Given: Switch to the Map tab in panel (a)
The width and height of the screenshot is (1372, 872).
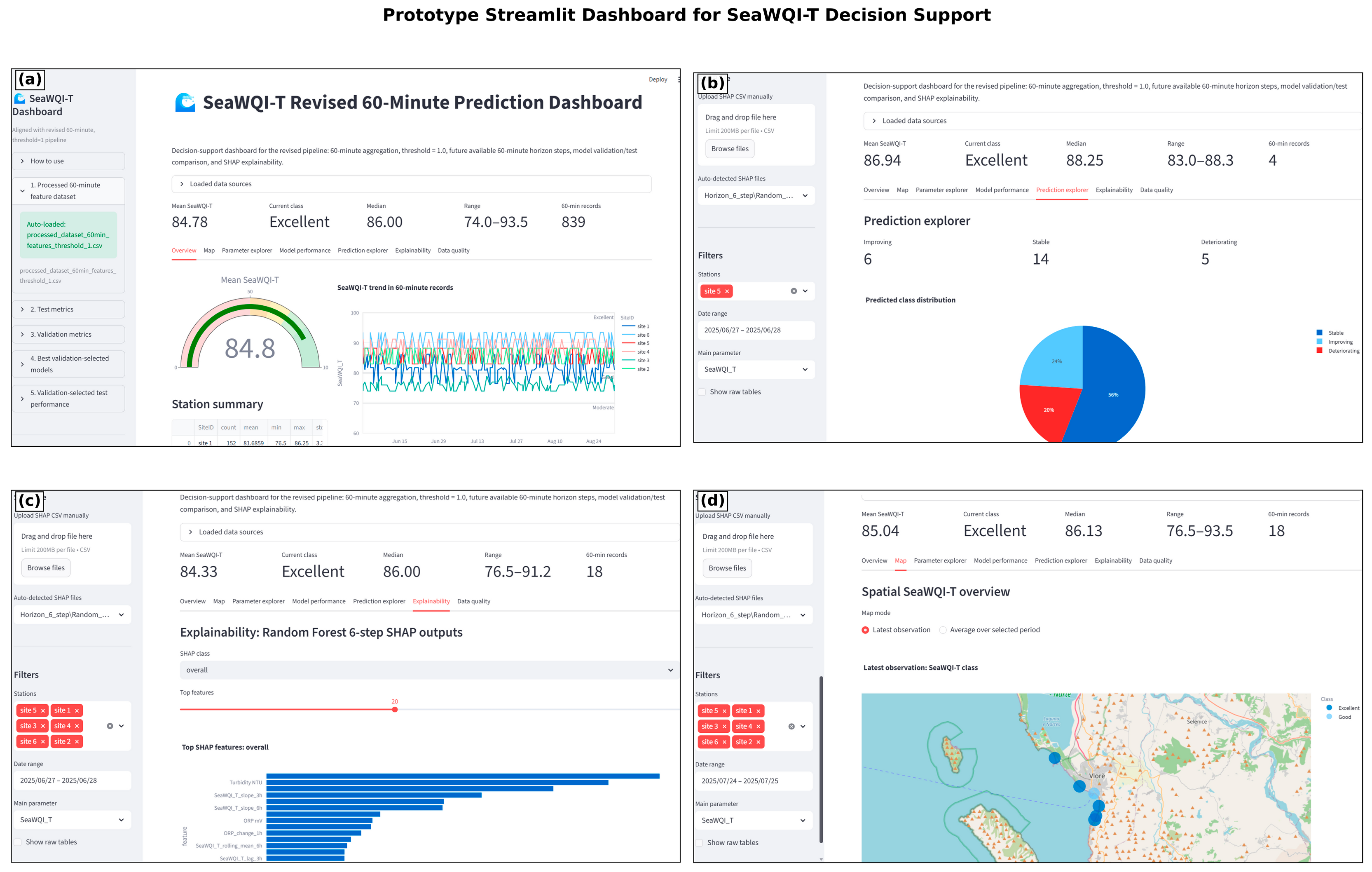Looking at the screenshot, I should [x=209, y=251].
